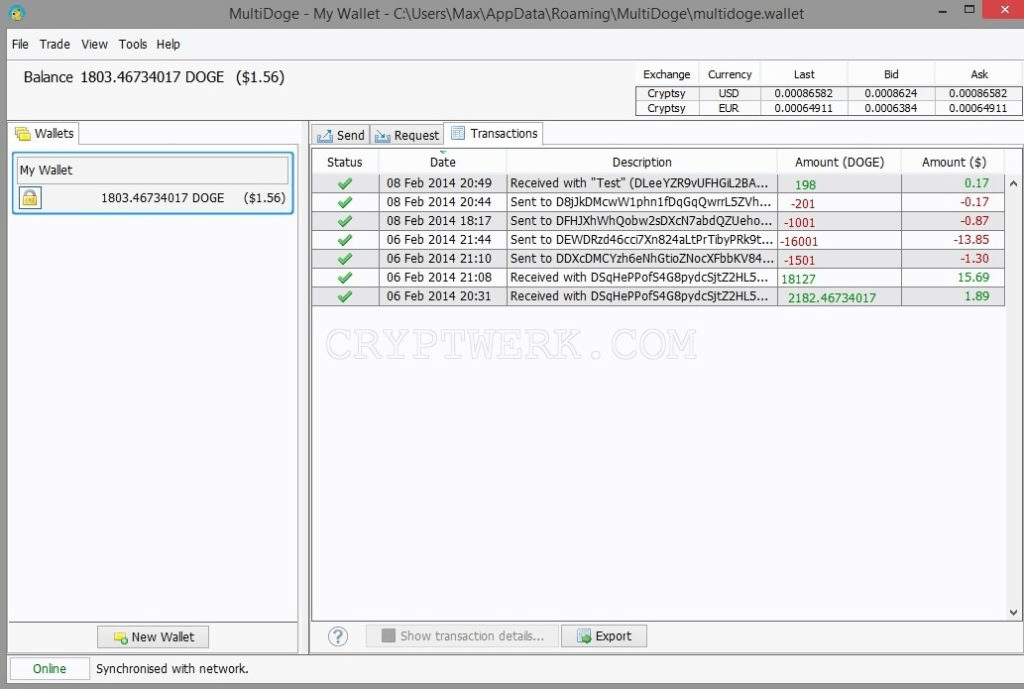Click the Amount (DOGE) column header
The image size is (1024, 689).
pos(838,162)
